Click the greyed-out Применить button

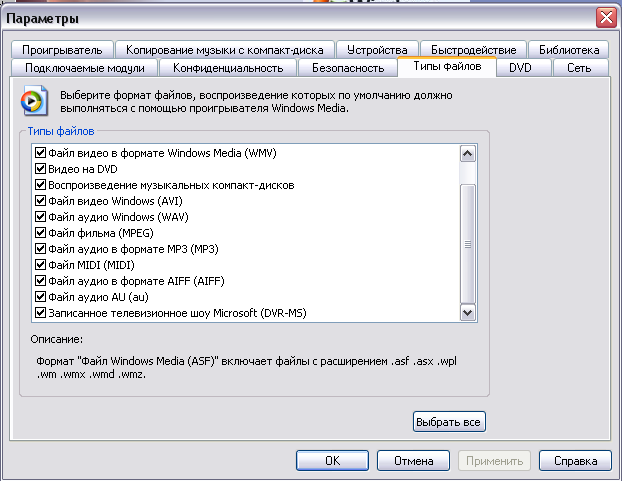pyautogui.click(x=494, y=460)
